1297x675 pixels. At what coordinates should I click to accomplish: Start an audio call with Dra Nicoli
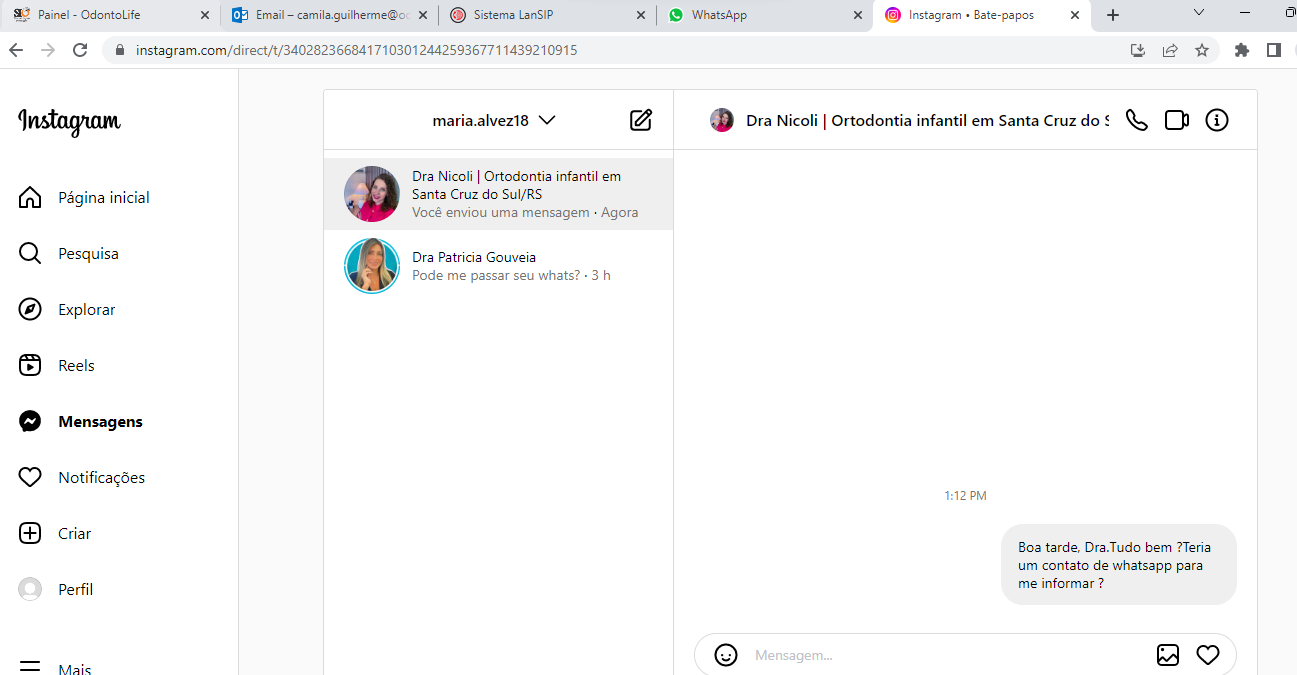pos(1136,120)
